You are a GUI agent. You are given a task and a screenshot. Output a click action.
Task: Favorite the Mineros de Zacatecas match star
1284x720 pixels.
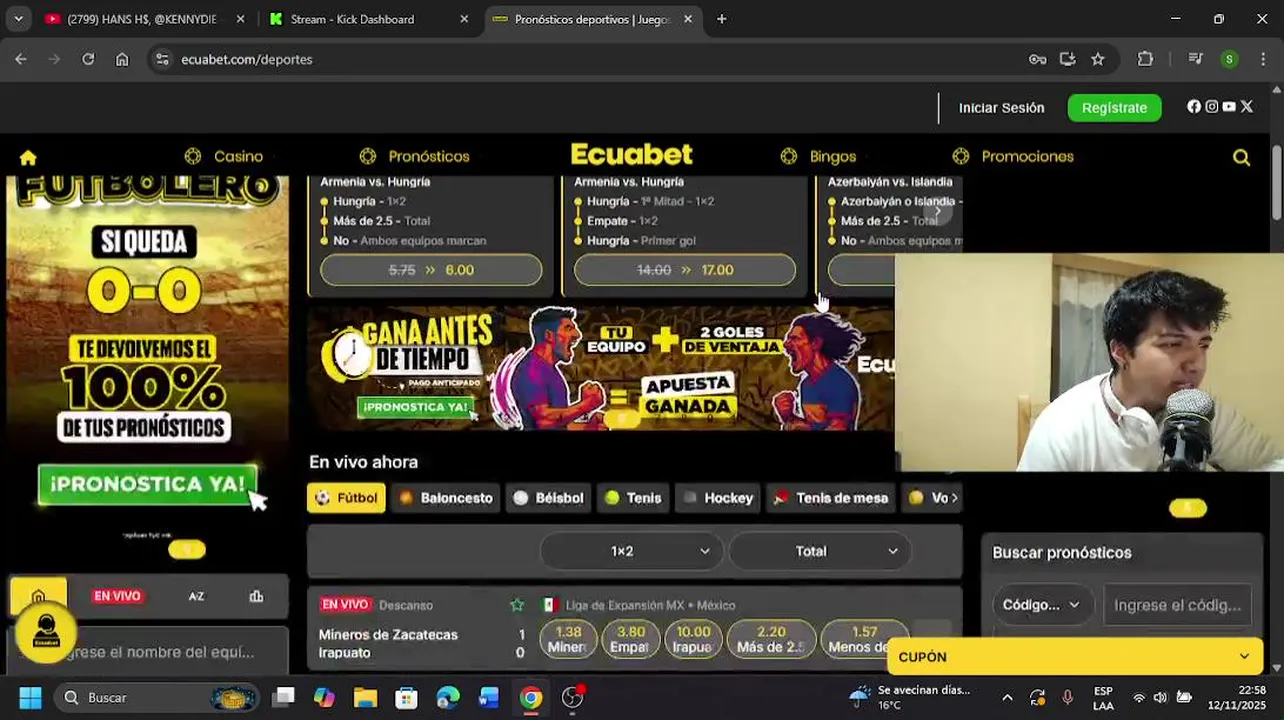click(x=517, y=605)
